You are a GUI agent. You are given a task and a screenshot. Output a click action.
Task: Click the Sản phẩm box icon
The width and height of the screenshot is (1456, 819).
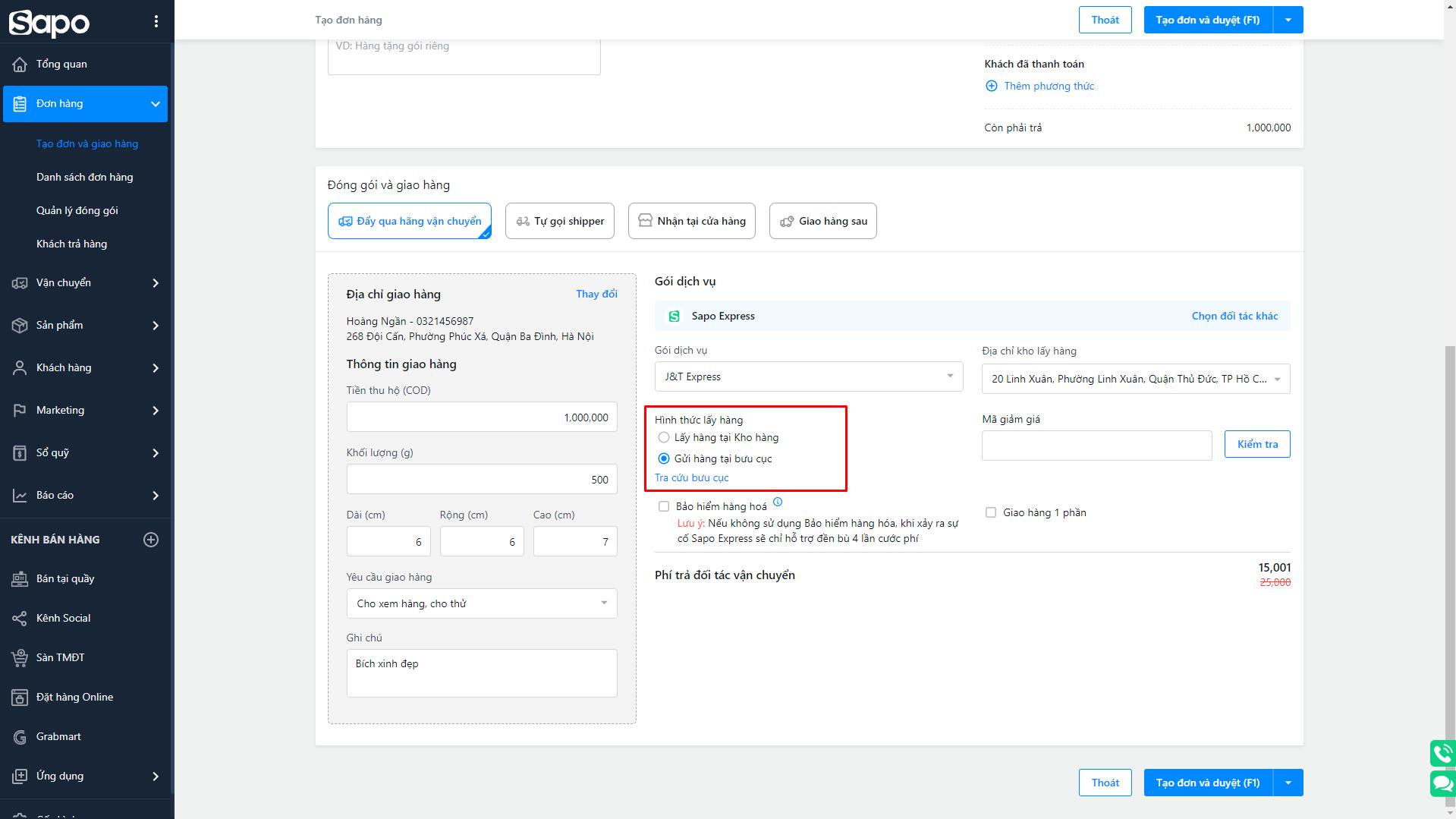(x=20, y=326)
